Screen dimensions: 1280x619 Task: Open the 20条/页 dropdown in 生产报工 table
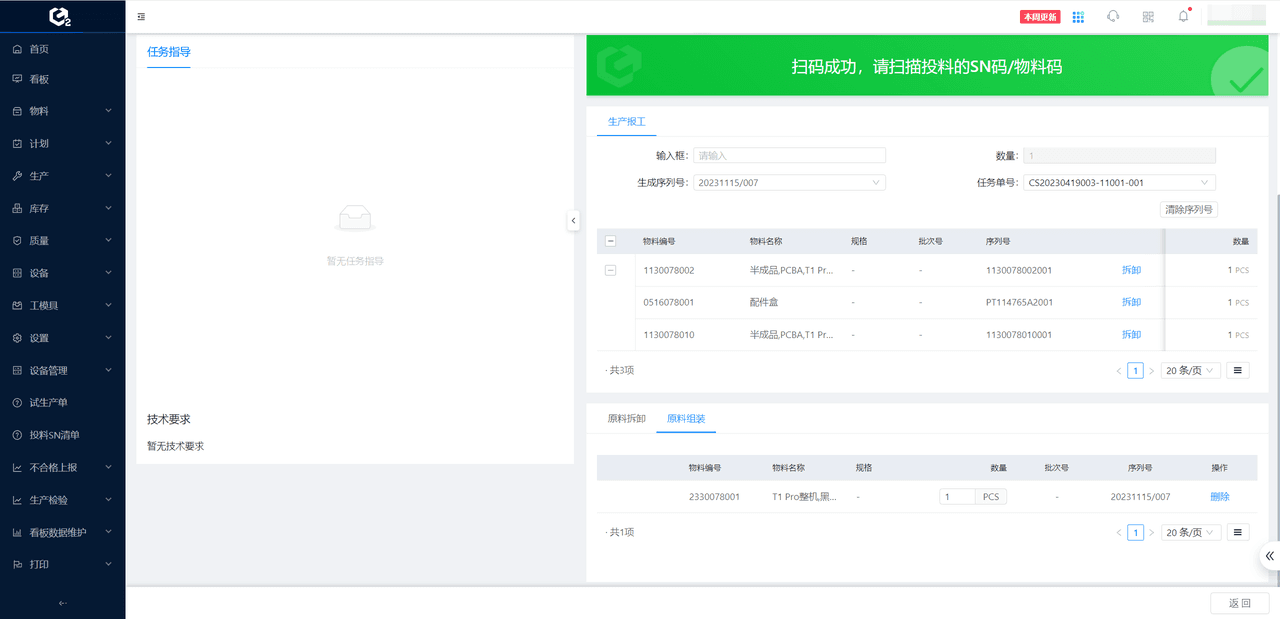[1190, 370]
